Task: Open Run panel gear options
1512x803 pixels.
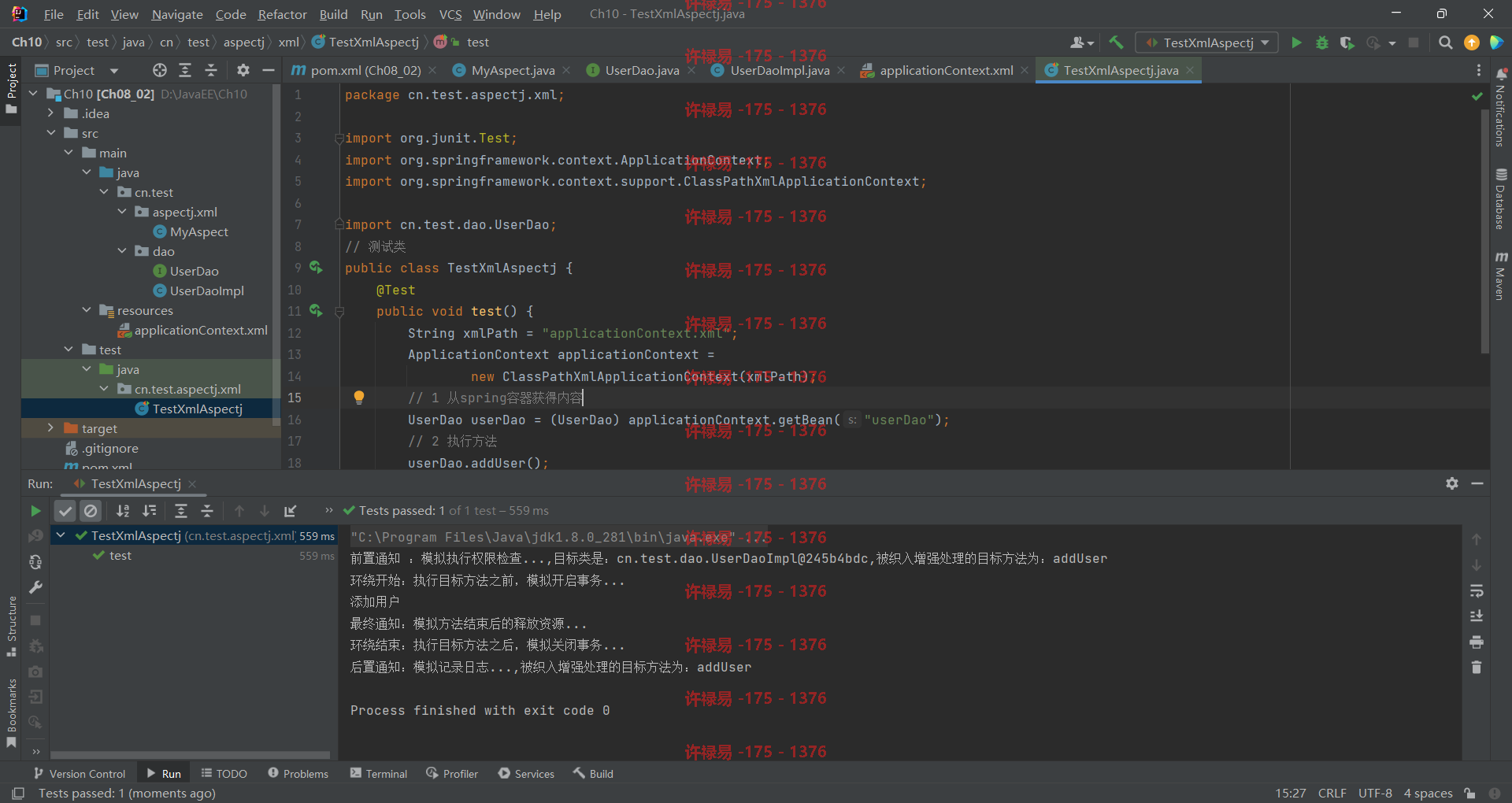Action: pyautogui.click(x=1452, y=483)
